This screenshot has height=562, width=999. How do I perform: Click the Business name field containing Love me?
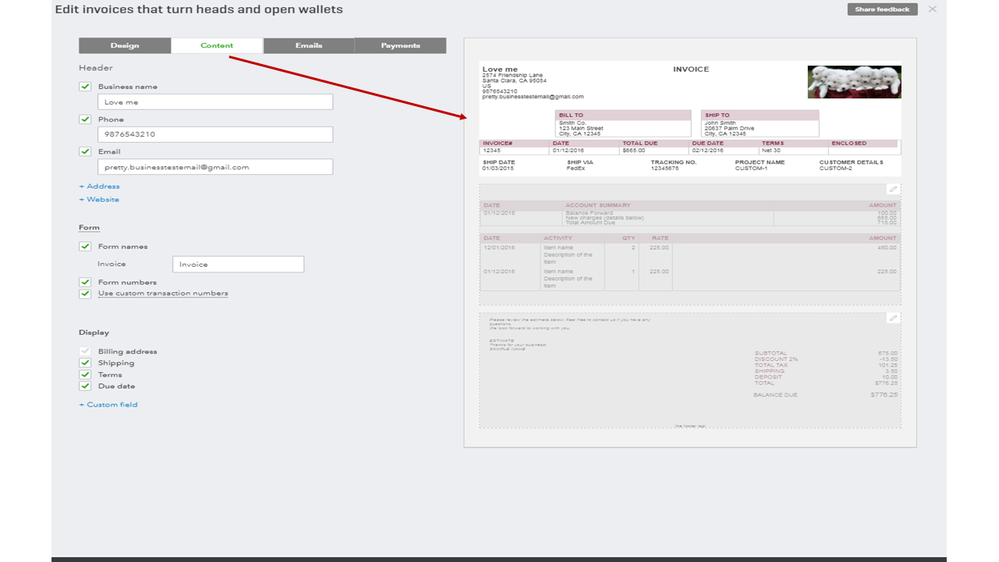[x=215, y=102]
